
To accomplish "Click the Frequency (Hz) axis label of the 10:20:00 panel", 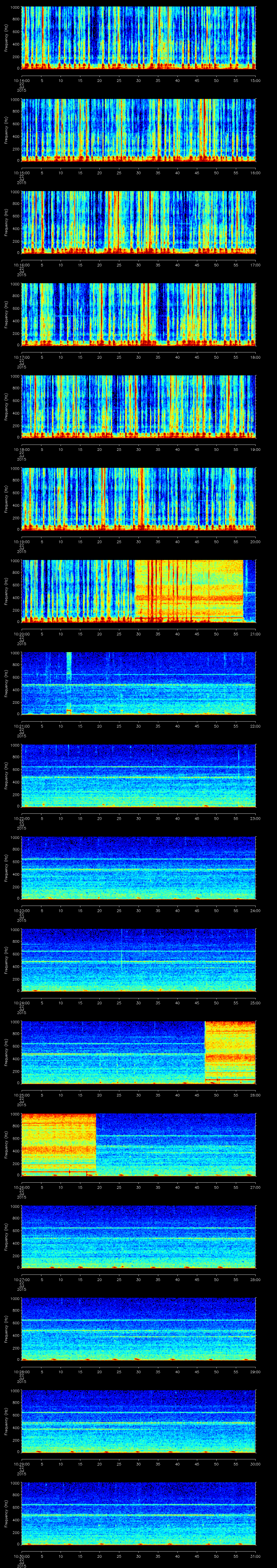I will (6, 591).
